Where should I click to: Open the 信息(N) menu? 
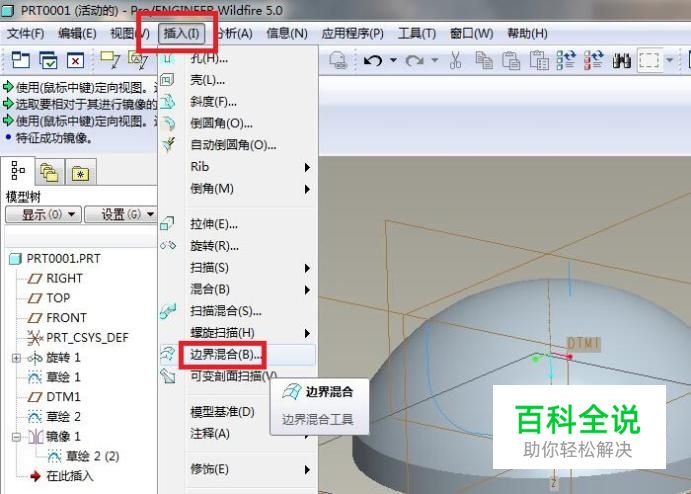tap(287, 33)
